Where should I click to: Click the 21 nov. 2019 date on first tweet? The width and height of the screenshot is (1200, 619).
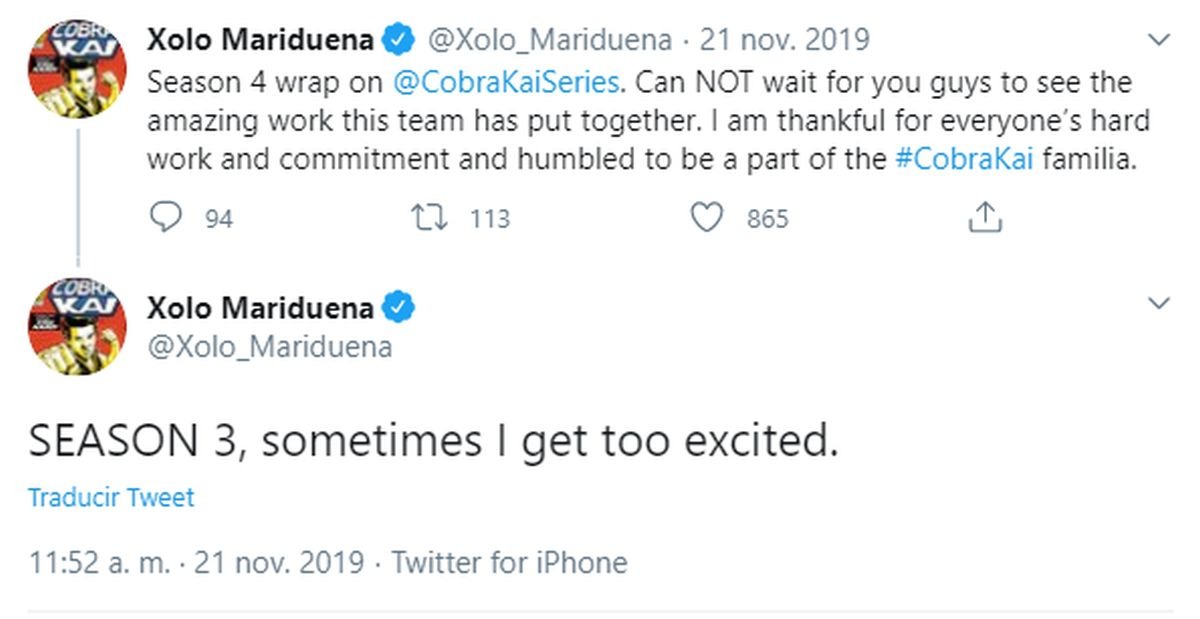[784, 40]
